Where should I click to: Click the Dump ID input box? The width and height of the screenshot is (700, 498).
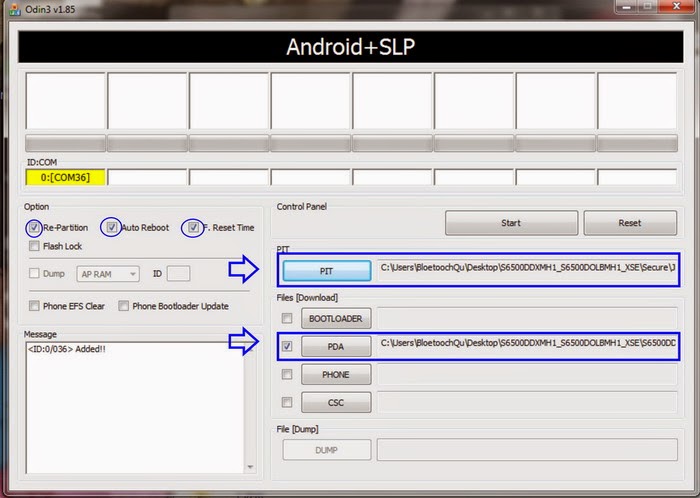coord(178,274)
